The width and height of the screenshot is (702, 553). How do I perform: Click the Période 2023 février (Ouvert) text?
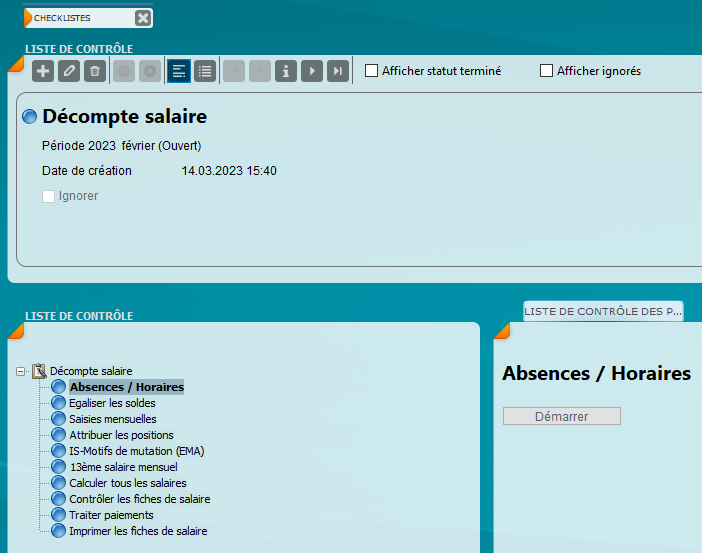click(x=121, y=146)
